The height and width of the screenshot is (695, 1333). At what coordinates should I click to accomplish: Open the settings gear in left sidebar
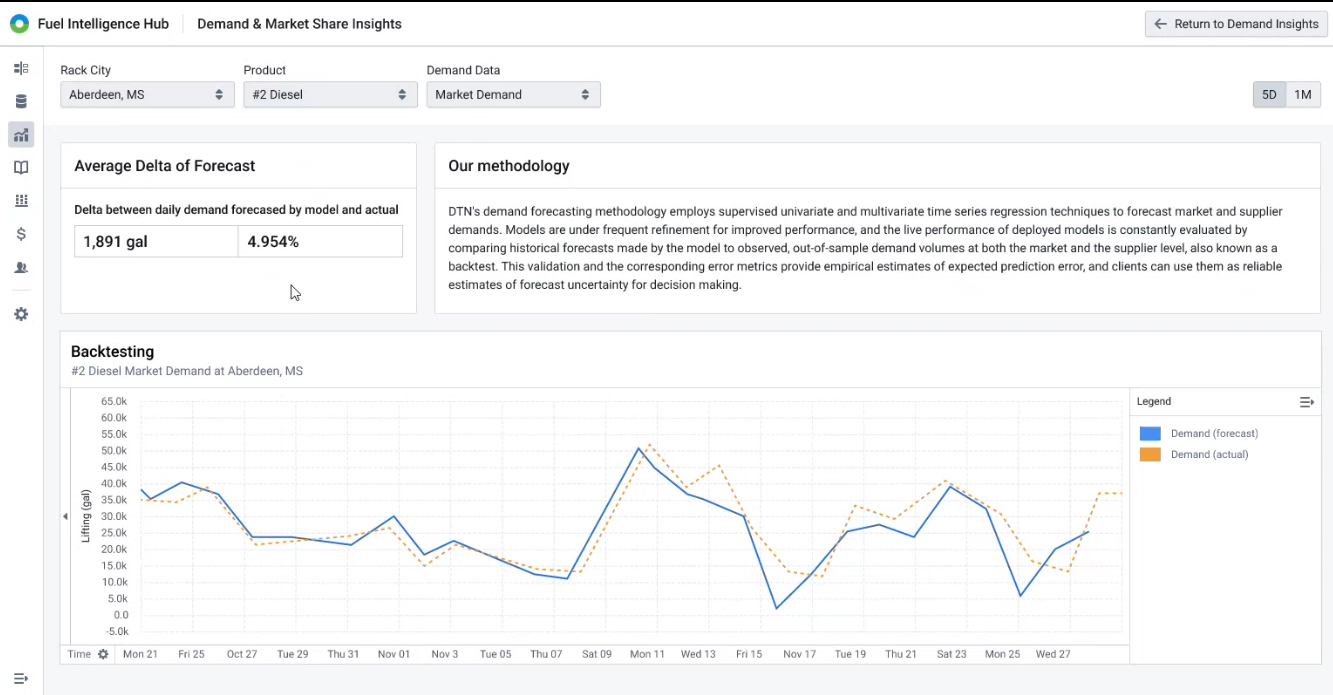click(21, 314)
